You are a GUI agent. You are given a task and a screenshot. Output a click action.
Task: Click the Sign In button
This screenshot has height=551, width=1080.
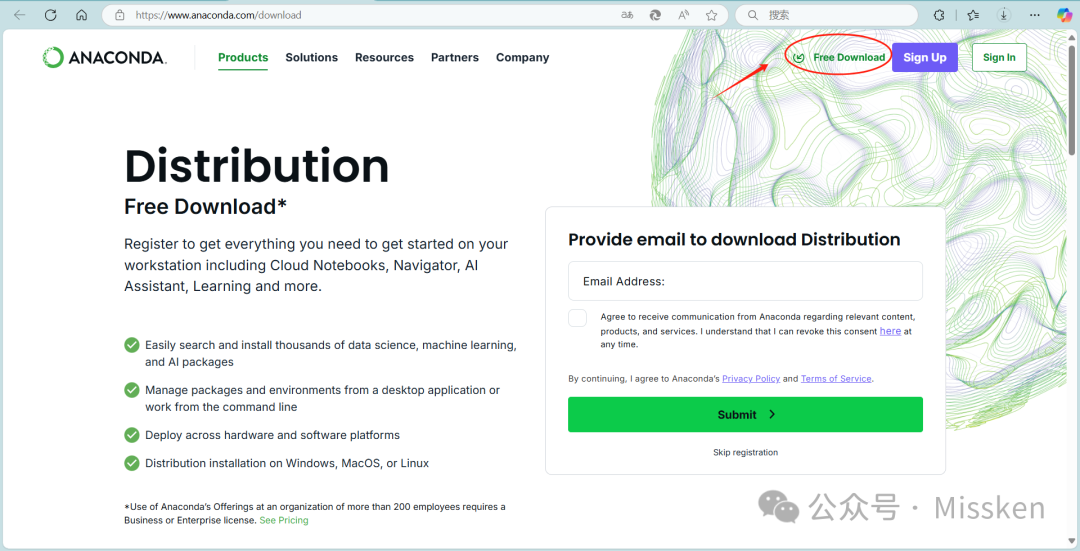click(x=999, y=57)
